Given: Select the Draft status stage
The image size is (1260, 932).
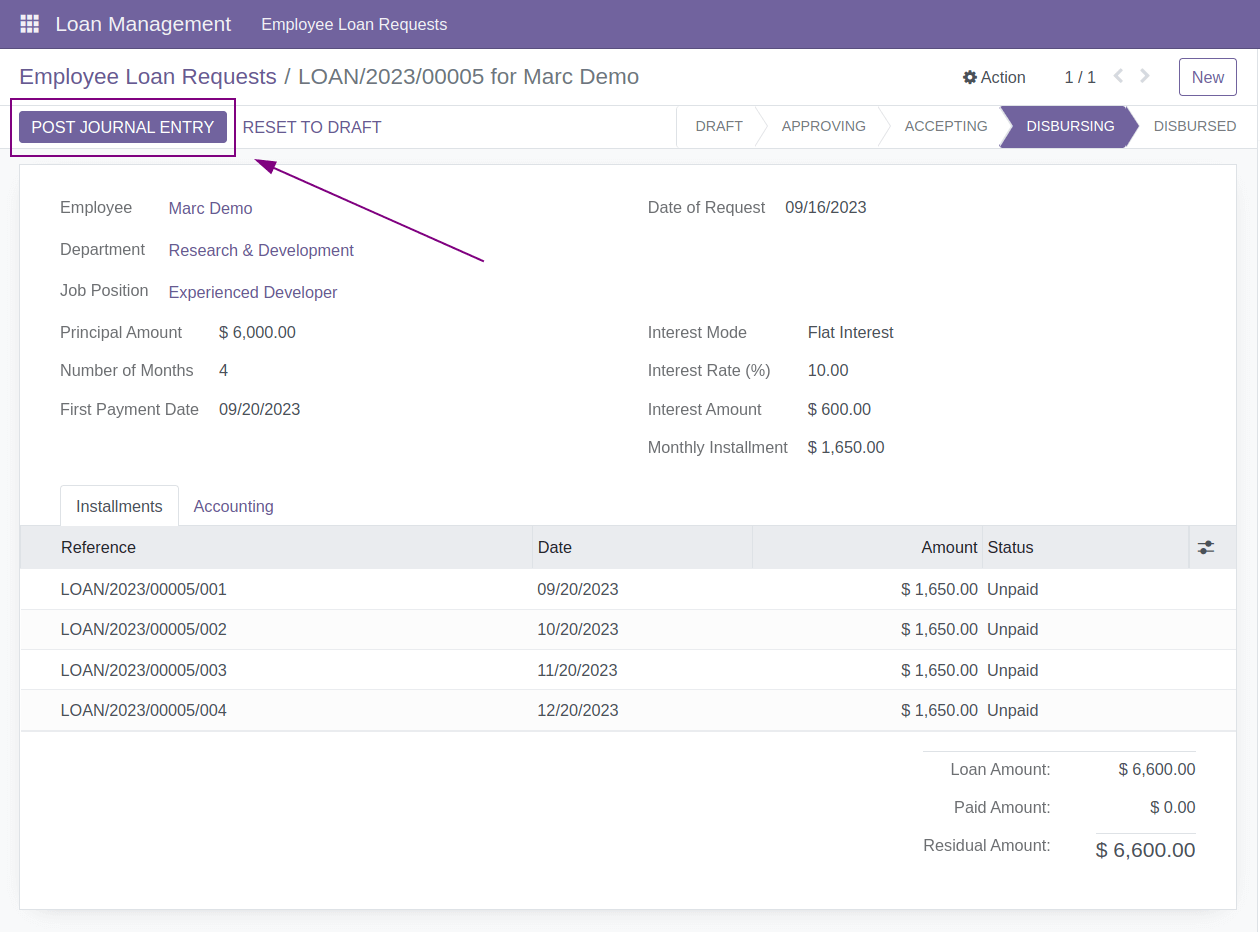Looking at the screenshot, I should coord(719,127).
